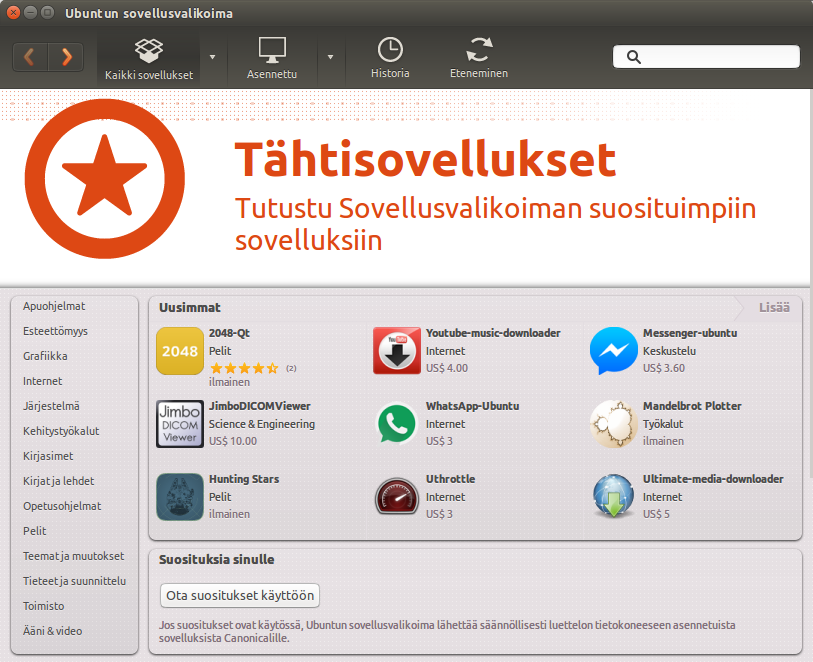Open the Pelit category
The width and height of the screenshot is (813, 662).
coord(35,531)
